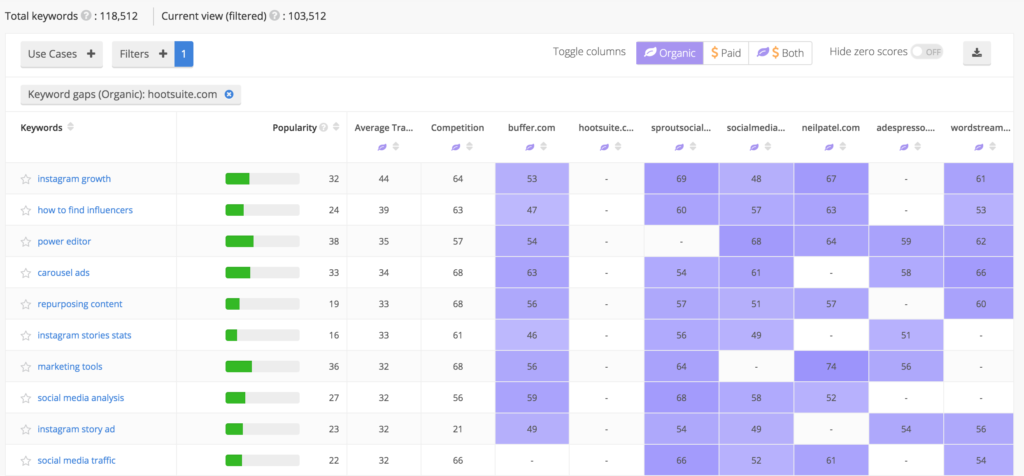Star the 'marketing tools' keyword

pyautogui.click(x=25, y=367)
